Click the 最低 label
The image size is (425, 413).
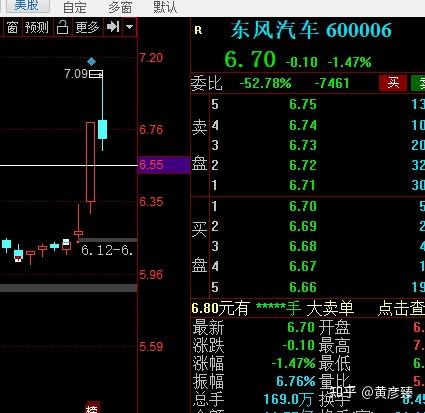tap(334, 364)
